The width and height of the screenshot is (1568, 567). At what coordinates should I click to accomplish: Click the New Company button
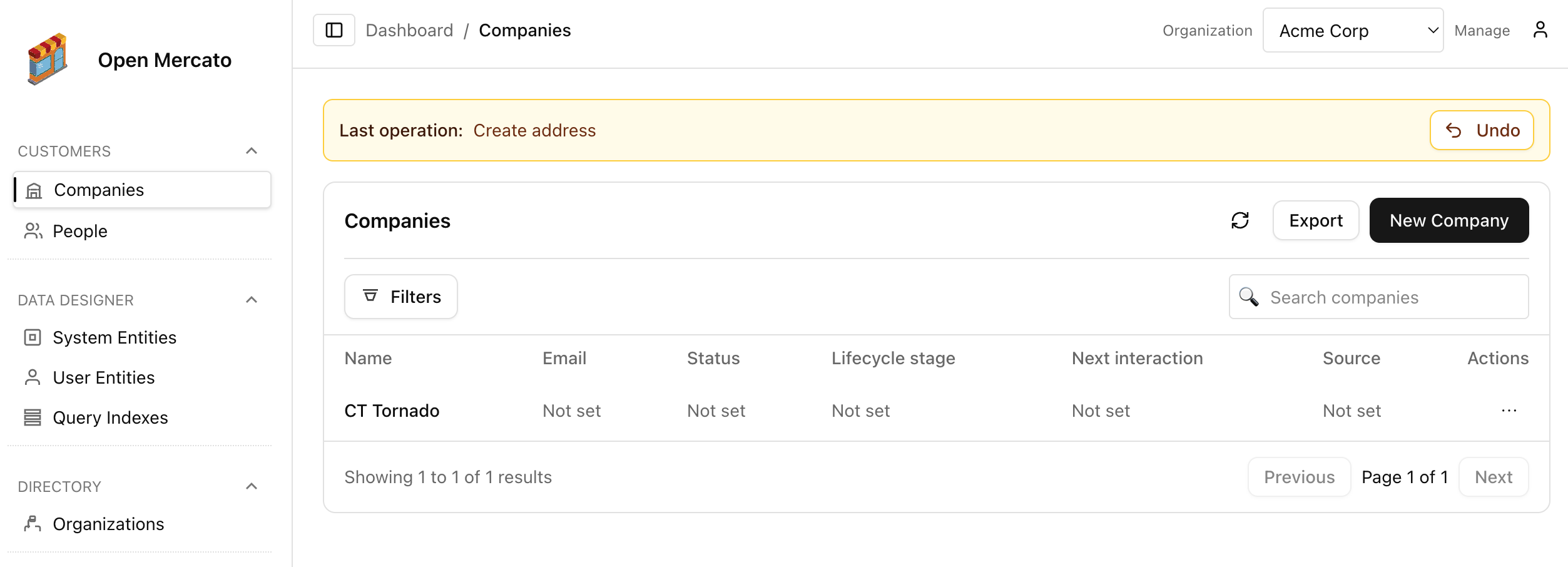coord(1449,220)
